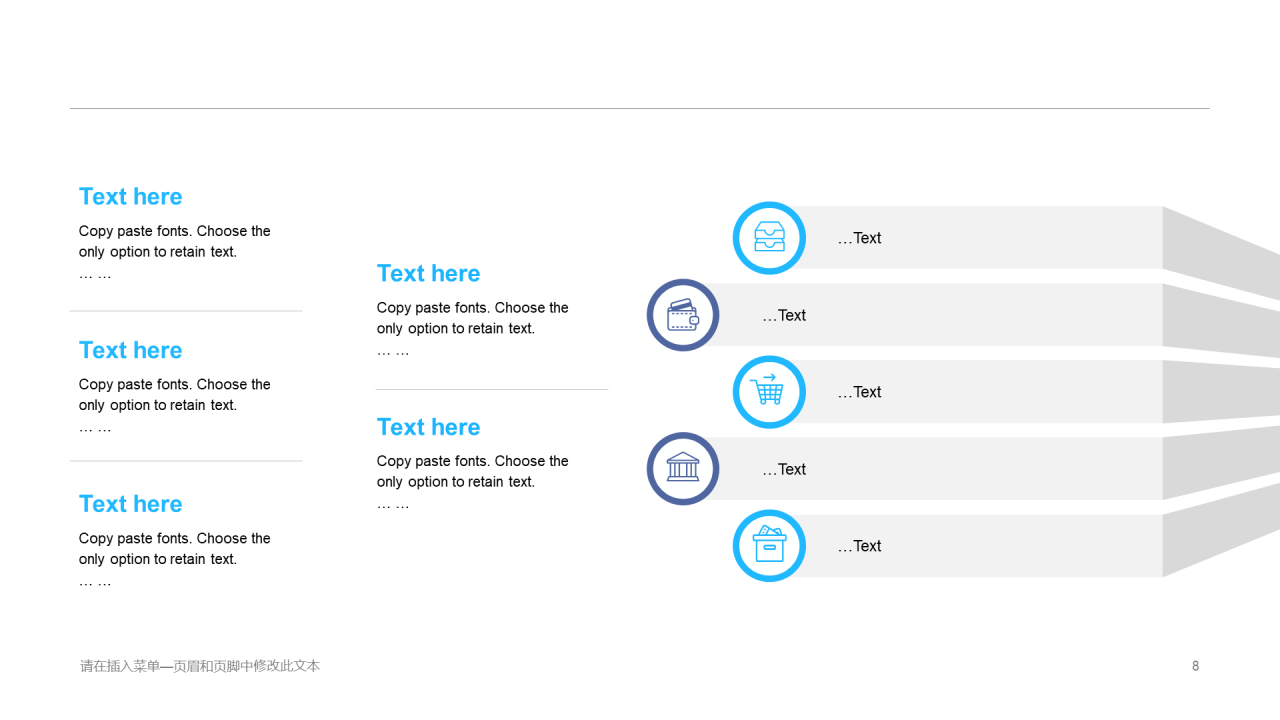Viewport: 1280px width, 720px height.
Task: Click '…Text' label beside wallet icon
Action: (x=784, y=316)
